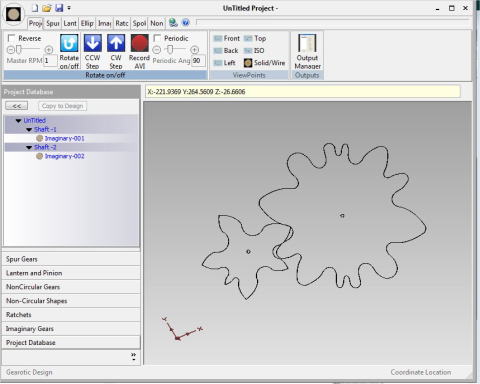Click the open folder icon in title bar
This screenshot has height=384, width=480.
click(47, 8)
